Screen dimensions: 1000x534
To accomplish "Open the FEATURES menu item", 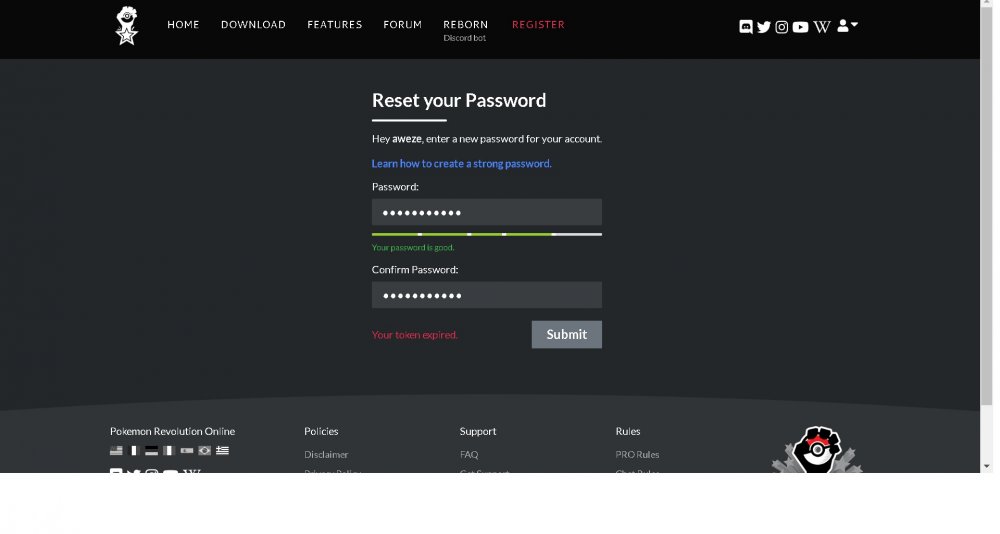I will click(334, 25).
